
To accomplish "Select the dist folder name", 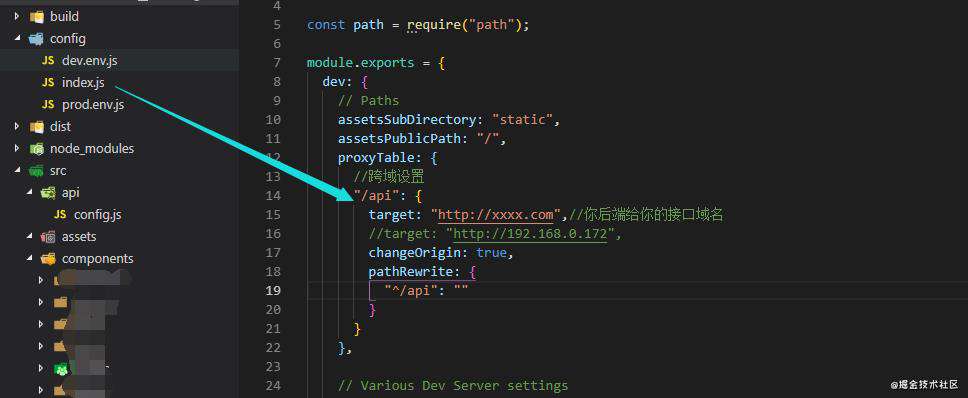I will [x=60, y=126].
